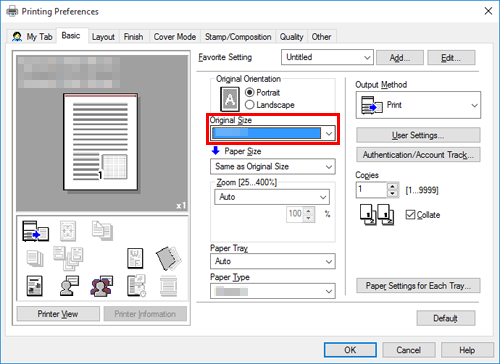Click Paper Settings for Each Tray button
This screenshot has width=500, height=364.
click(418, 286)
